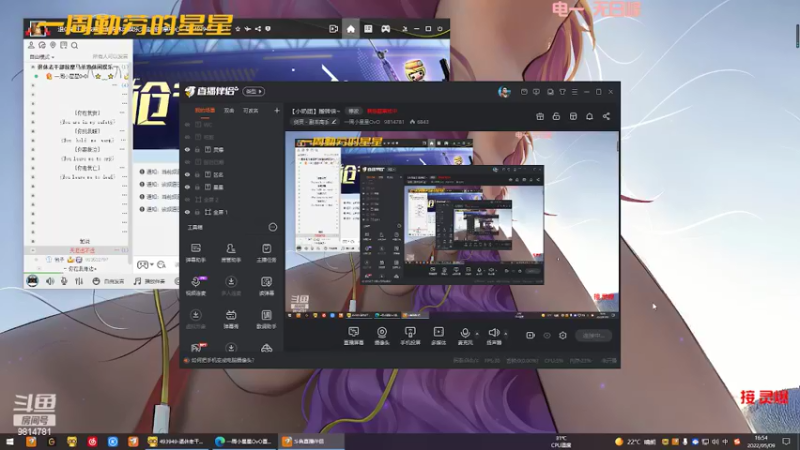Toggle visibility of the 全屏 2 source

(187, 199)
